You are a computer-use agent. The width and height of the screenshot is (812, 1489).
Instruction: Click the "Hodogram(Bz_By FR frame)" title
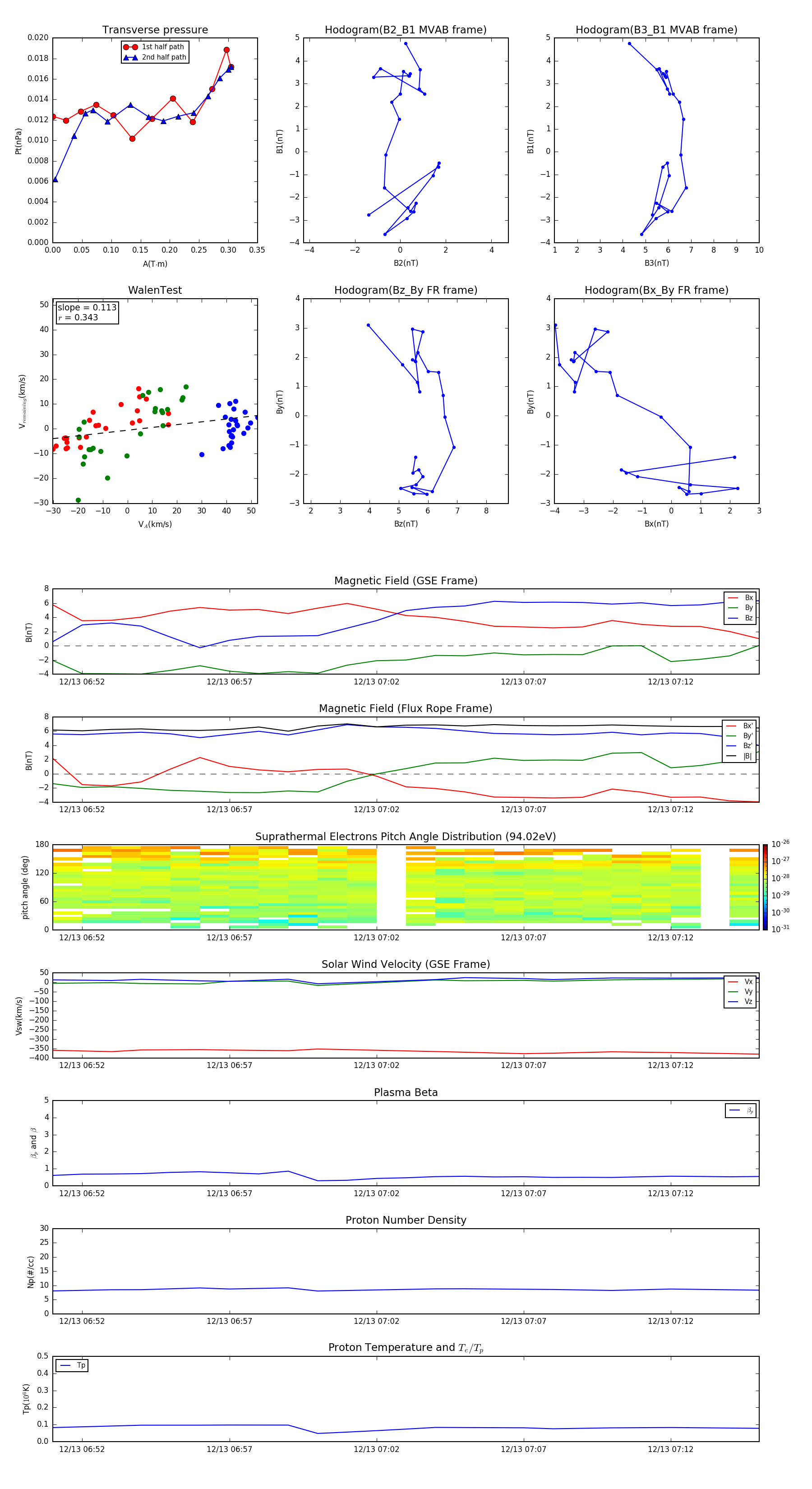click(x=406, y=290)
